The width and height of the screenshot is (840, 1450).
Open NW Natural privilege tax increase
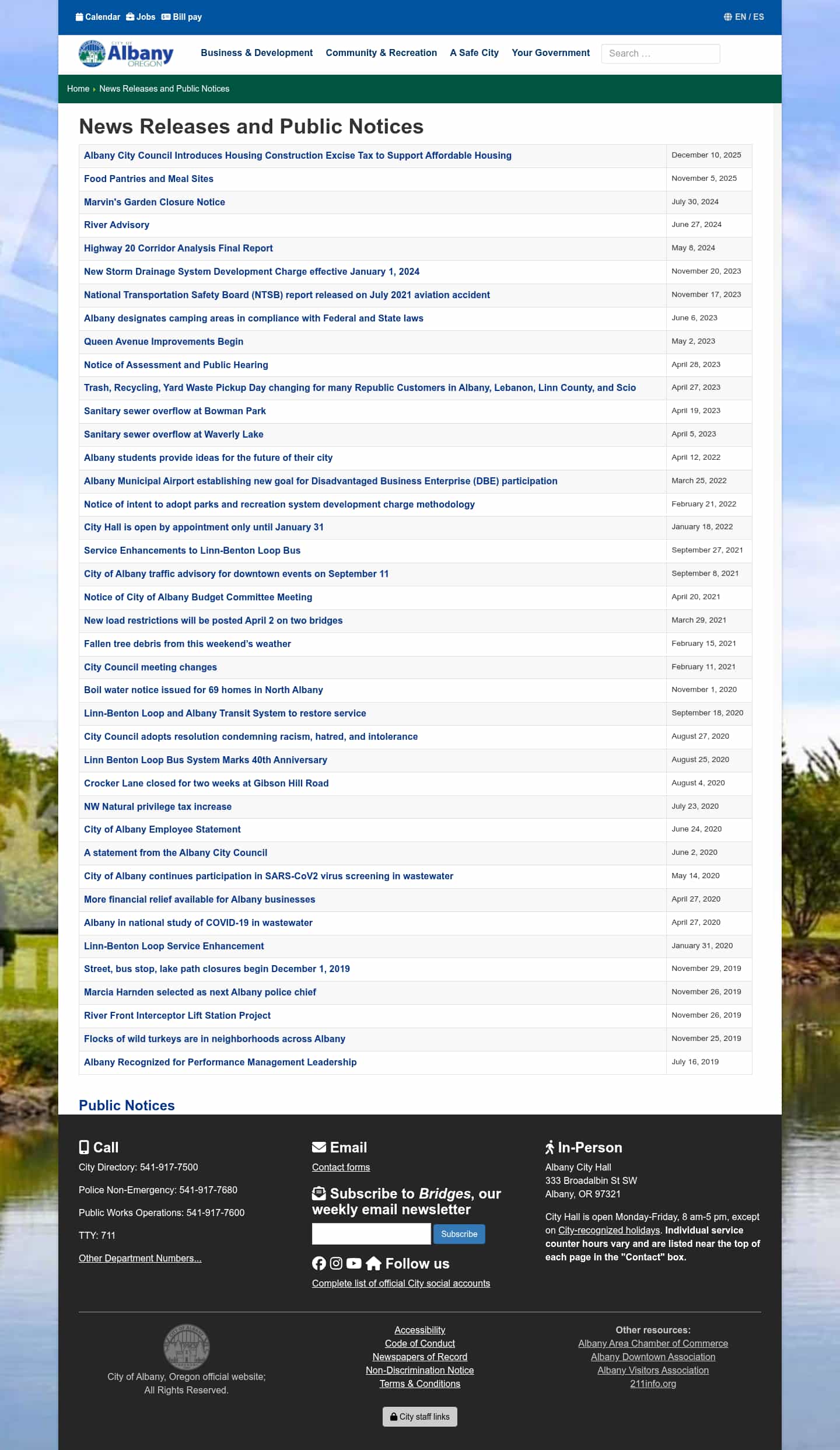pos(157,806)
